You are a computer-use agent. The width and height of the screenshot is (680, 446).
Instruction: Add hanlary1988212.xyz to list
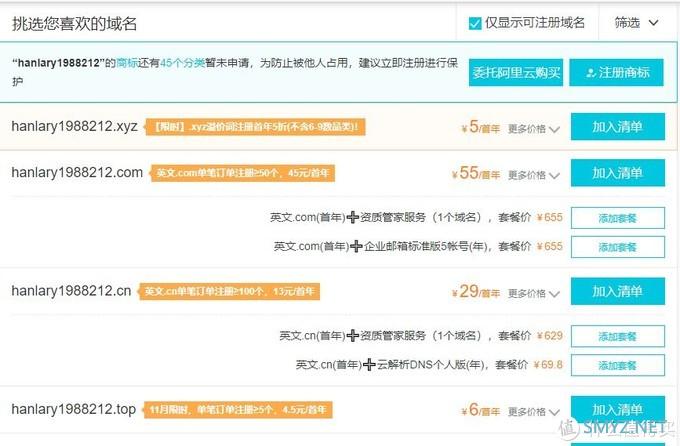pyautogui.click(x=618, y=127)
